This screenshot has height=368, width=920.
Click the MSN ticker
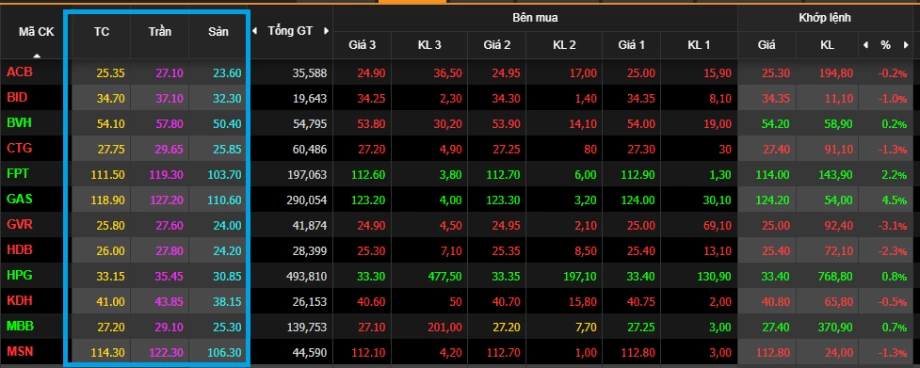(19, 352)
